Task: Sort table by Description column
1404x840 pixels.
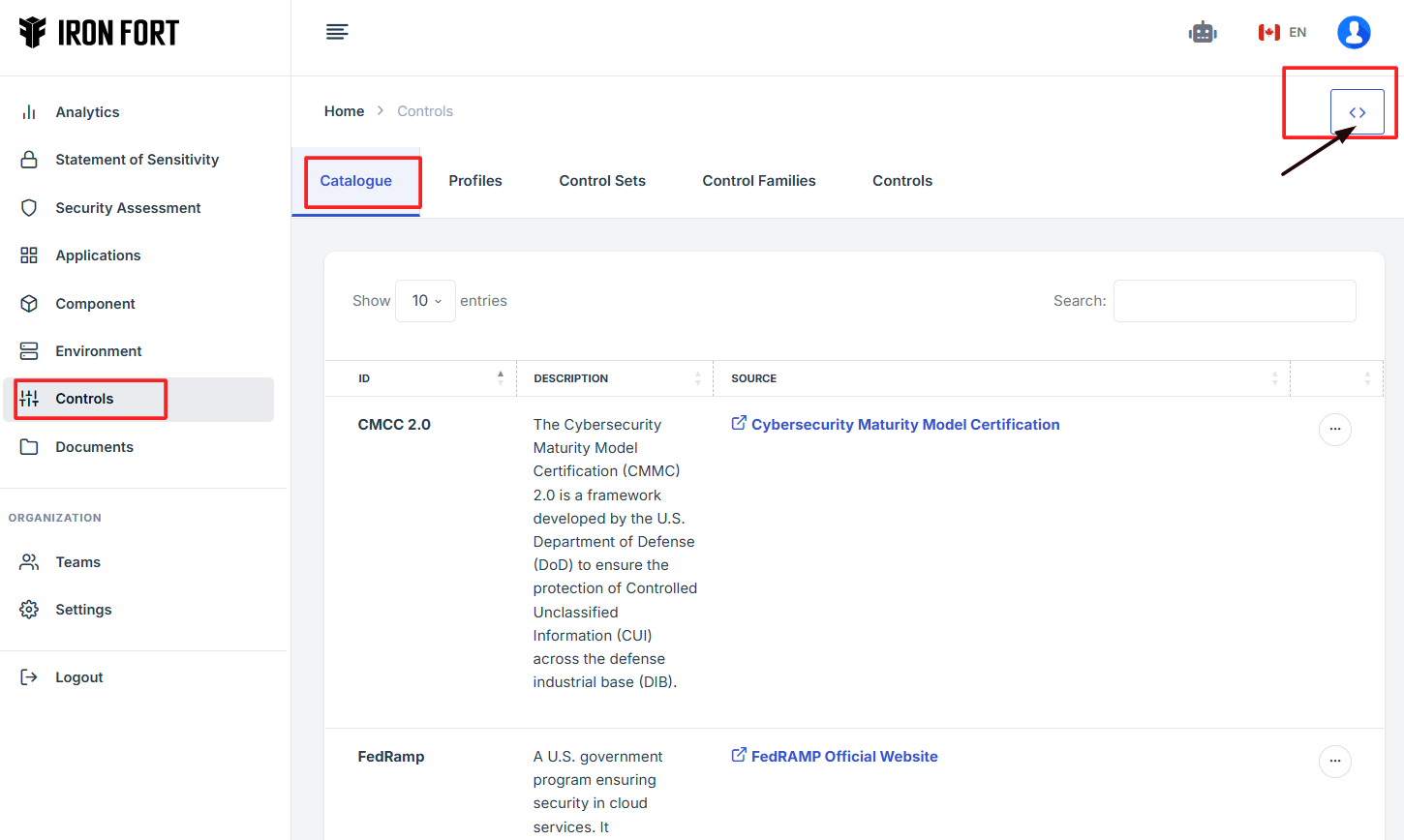Action: coord(616,378)
